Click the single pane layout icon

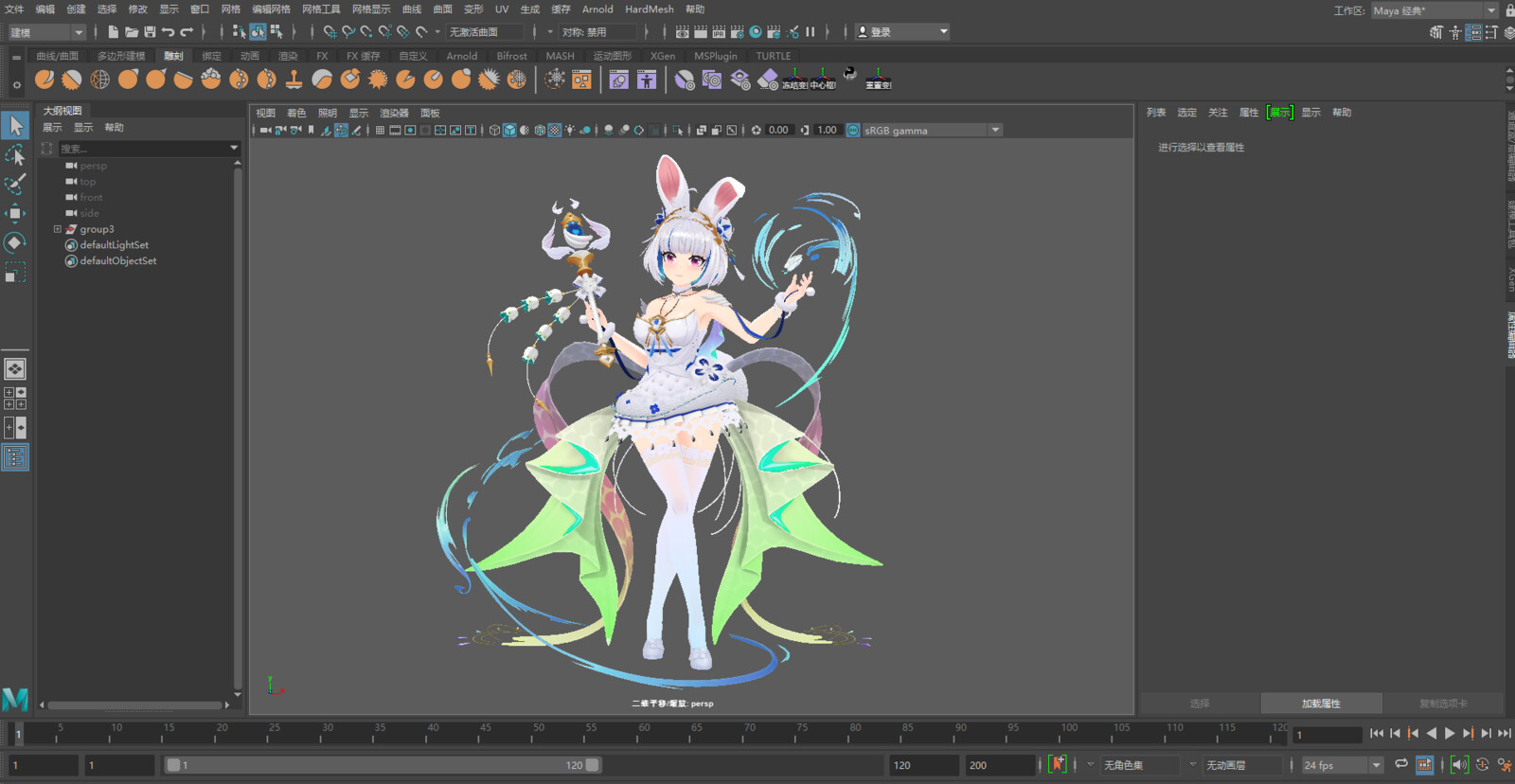coord(15,369)
